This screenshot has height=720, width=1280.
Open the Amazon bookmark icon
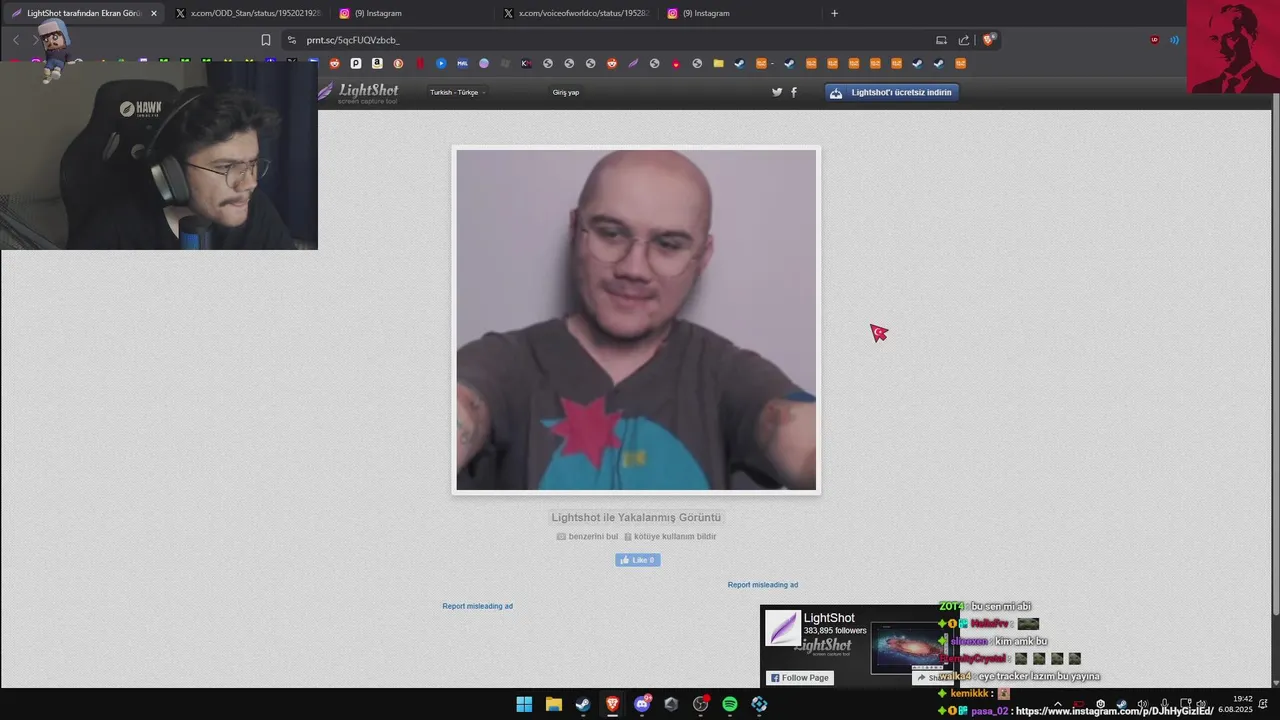pyautogui.click(x=377, y=63)
